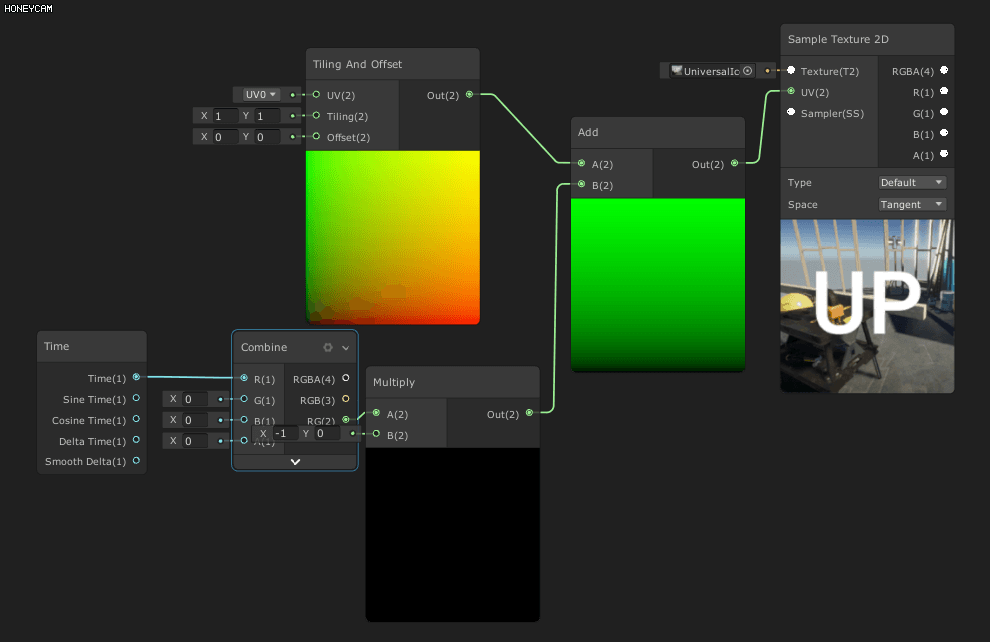
Task: Click the gear icon on the Combine node
Action: point(327,347)
